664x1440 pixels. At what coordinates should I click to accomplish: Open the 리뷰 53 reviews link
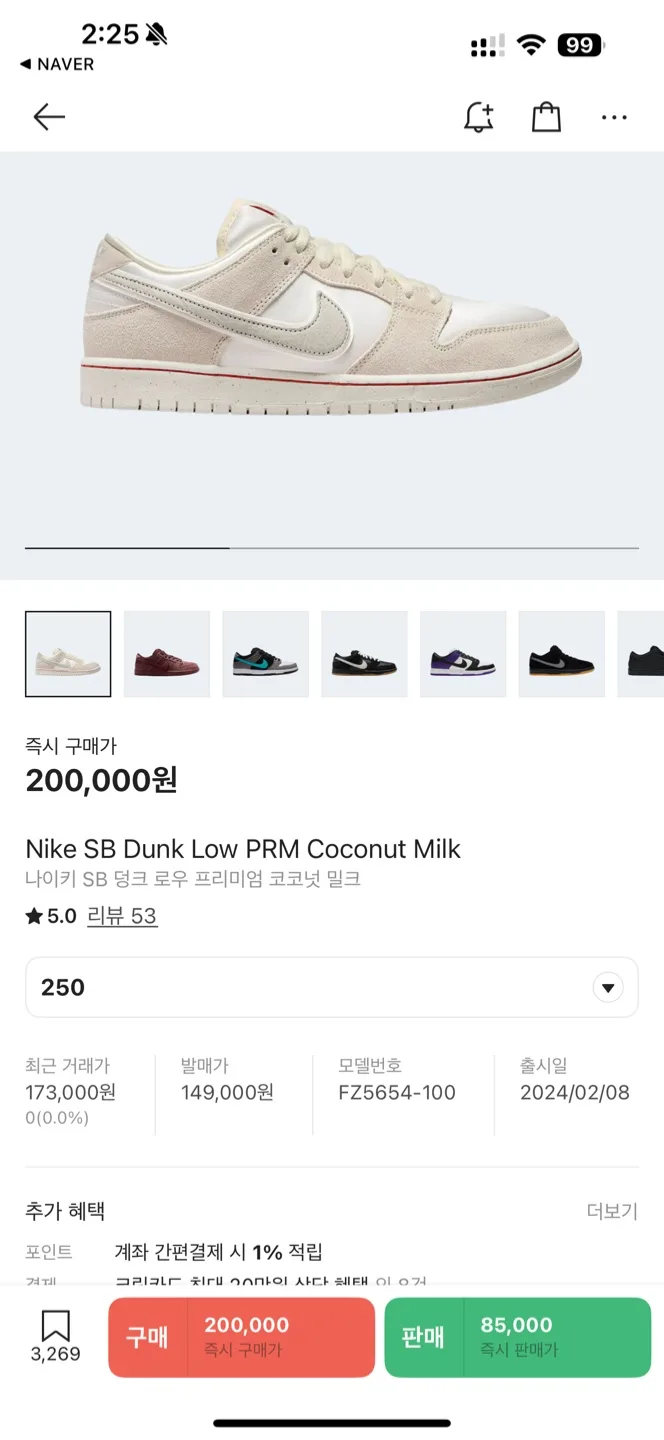(122, 916)
